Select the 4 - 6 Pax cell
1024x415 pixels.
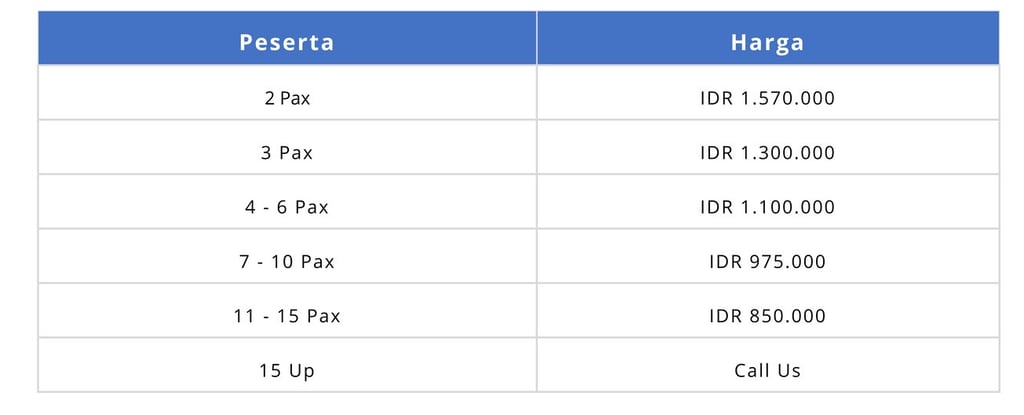287,201
